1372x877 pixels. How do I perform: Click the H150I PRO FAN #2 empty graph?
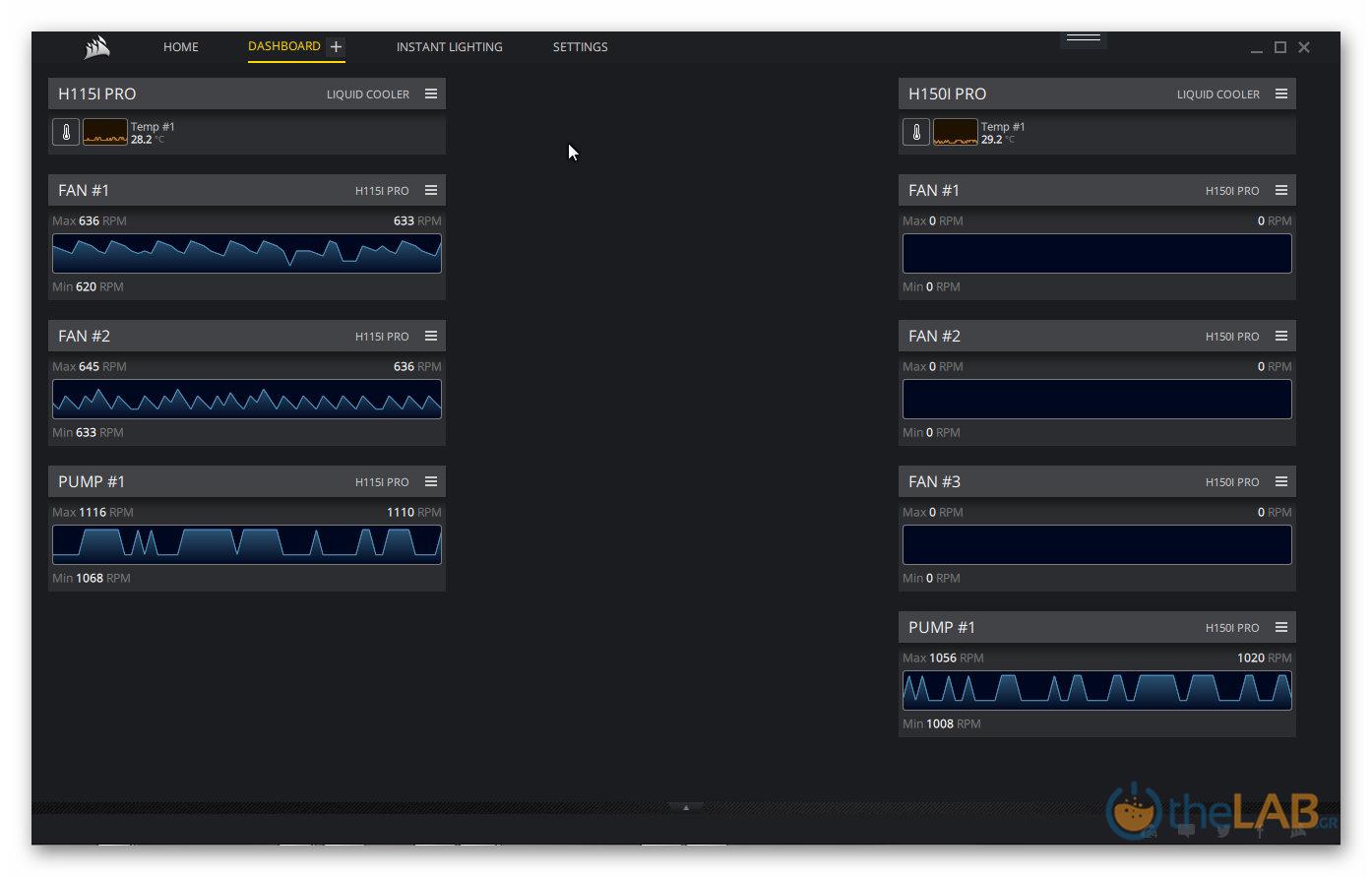pyautogui.click(x=1097, y=399)
